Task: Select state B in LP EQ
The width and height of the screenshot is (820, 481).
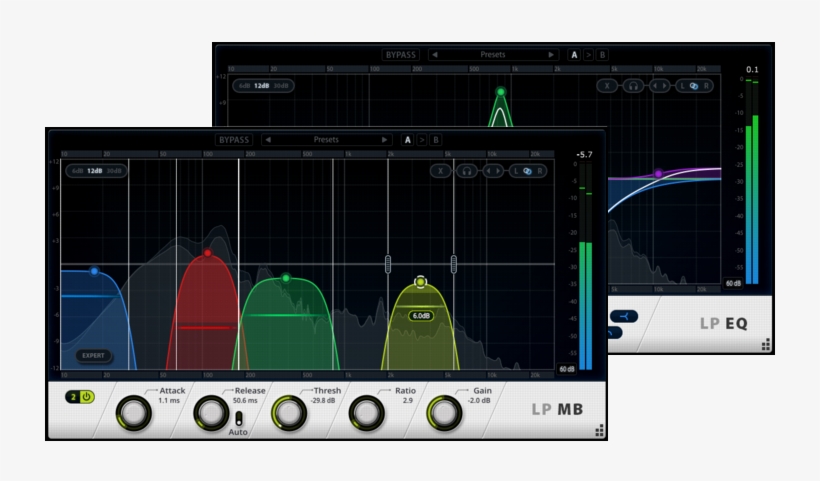Action: 602,54
